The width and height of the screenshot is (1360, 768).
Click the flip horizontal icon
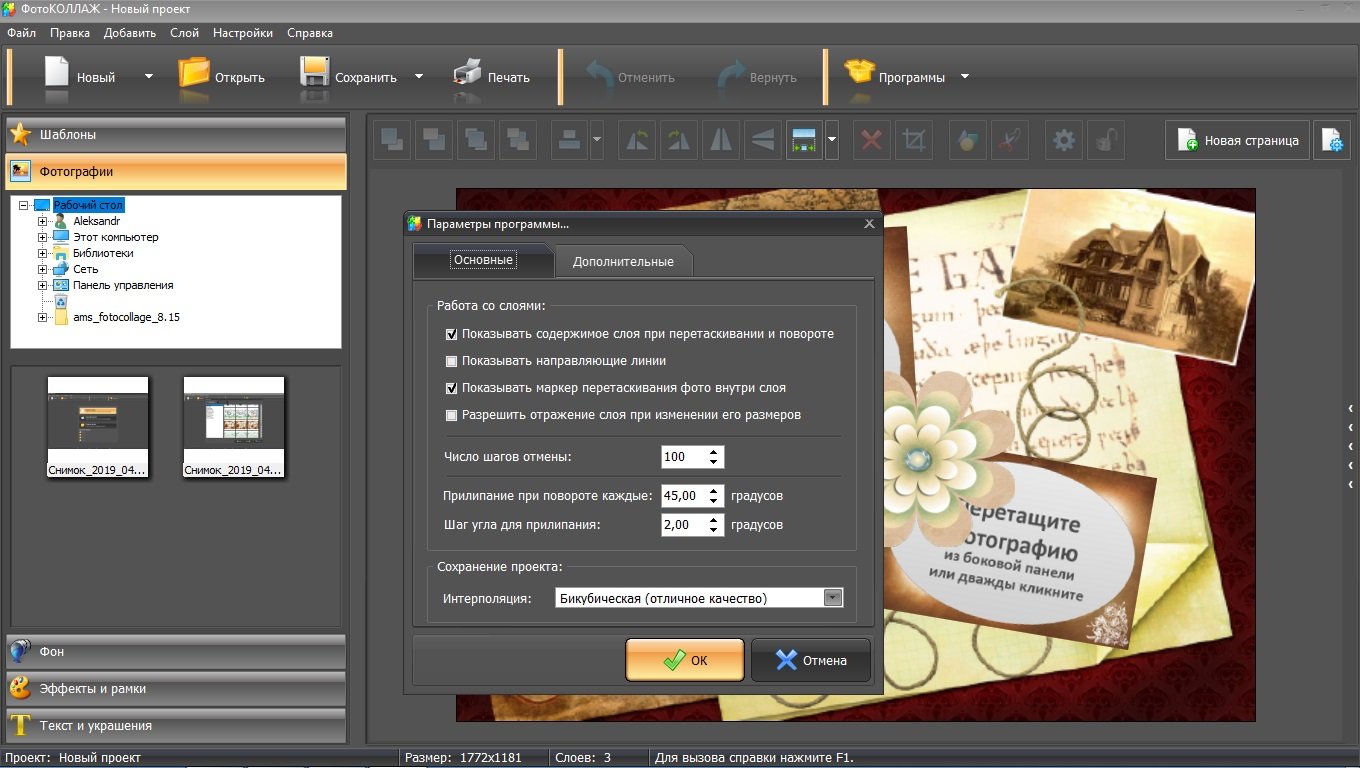[x=720, y=141]
